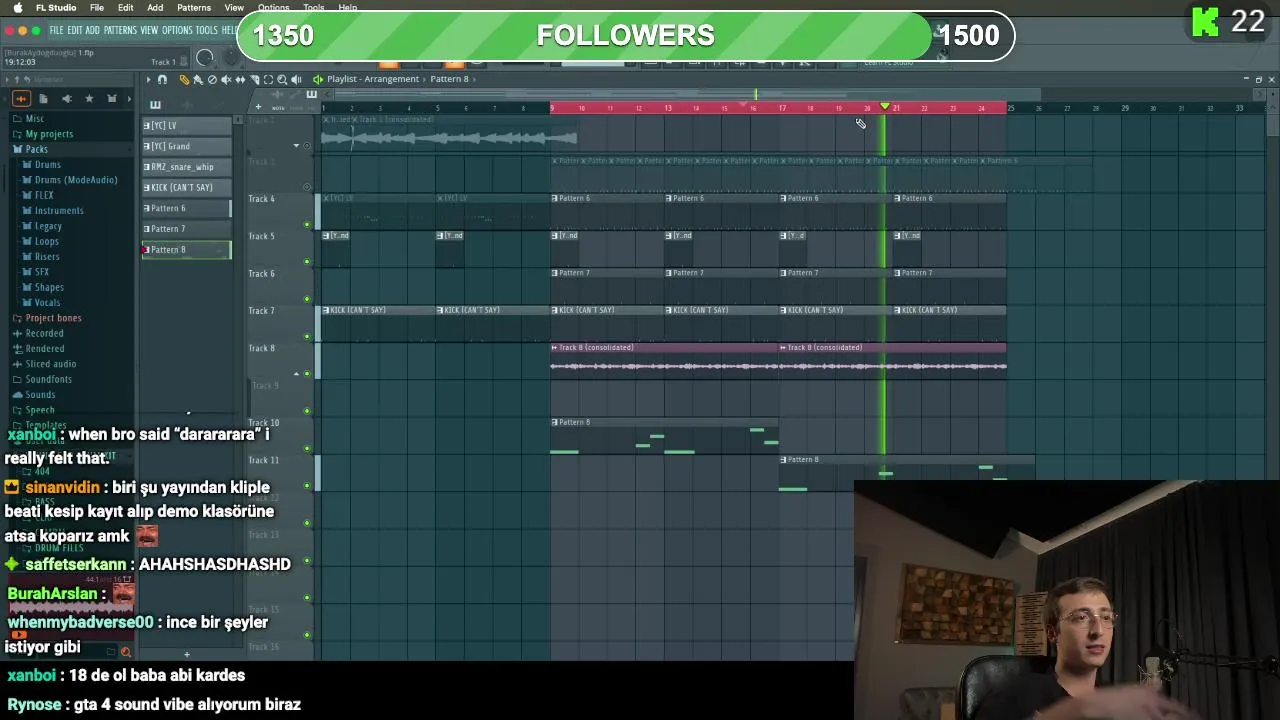Open the FL Studio application menu
1280x720 pixels.
coord(56,7)
